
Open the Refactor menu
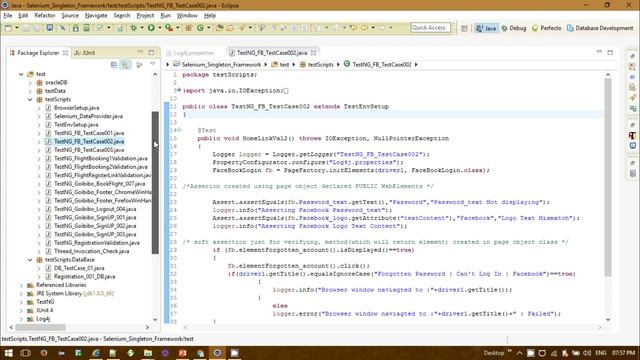44,16
